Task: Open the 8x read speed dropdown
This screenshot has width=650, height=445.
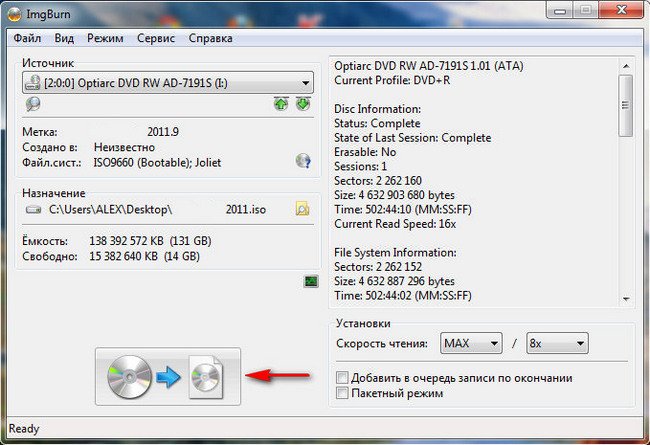Action: tap(557, 343)
